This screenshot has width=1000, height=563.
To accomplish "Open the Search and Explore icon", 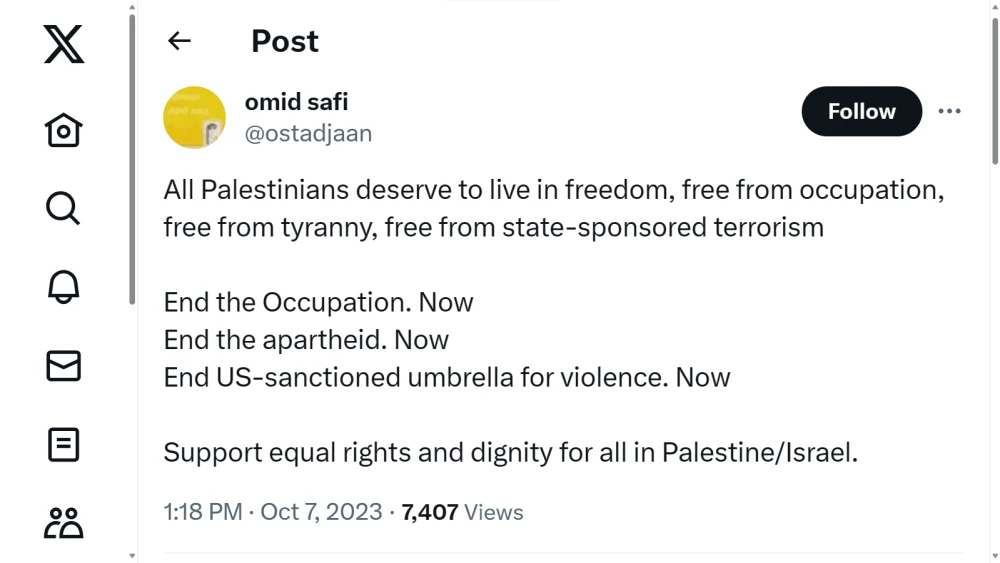I will (x=63, y=208).
